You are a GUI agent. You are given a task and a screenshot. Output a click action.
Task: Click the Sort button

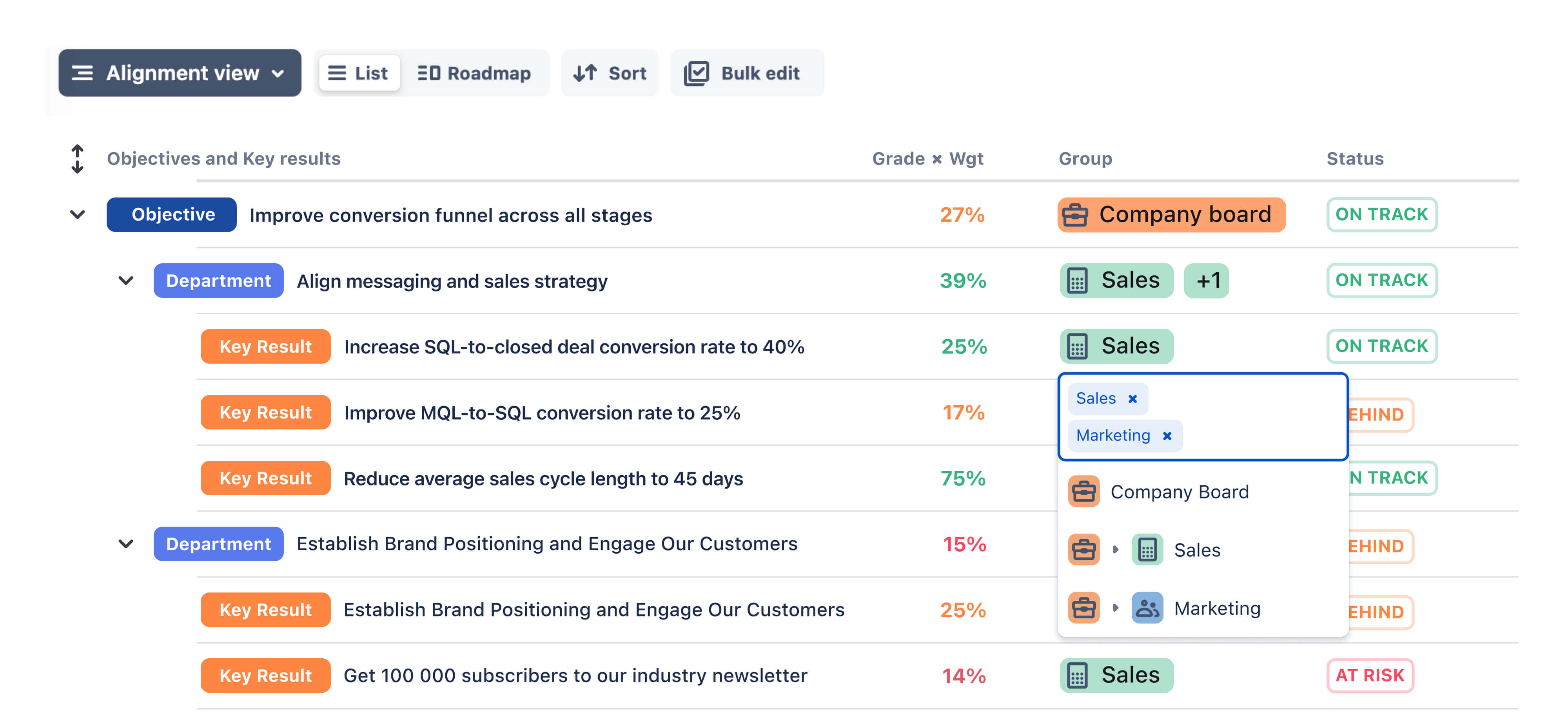610,73
